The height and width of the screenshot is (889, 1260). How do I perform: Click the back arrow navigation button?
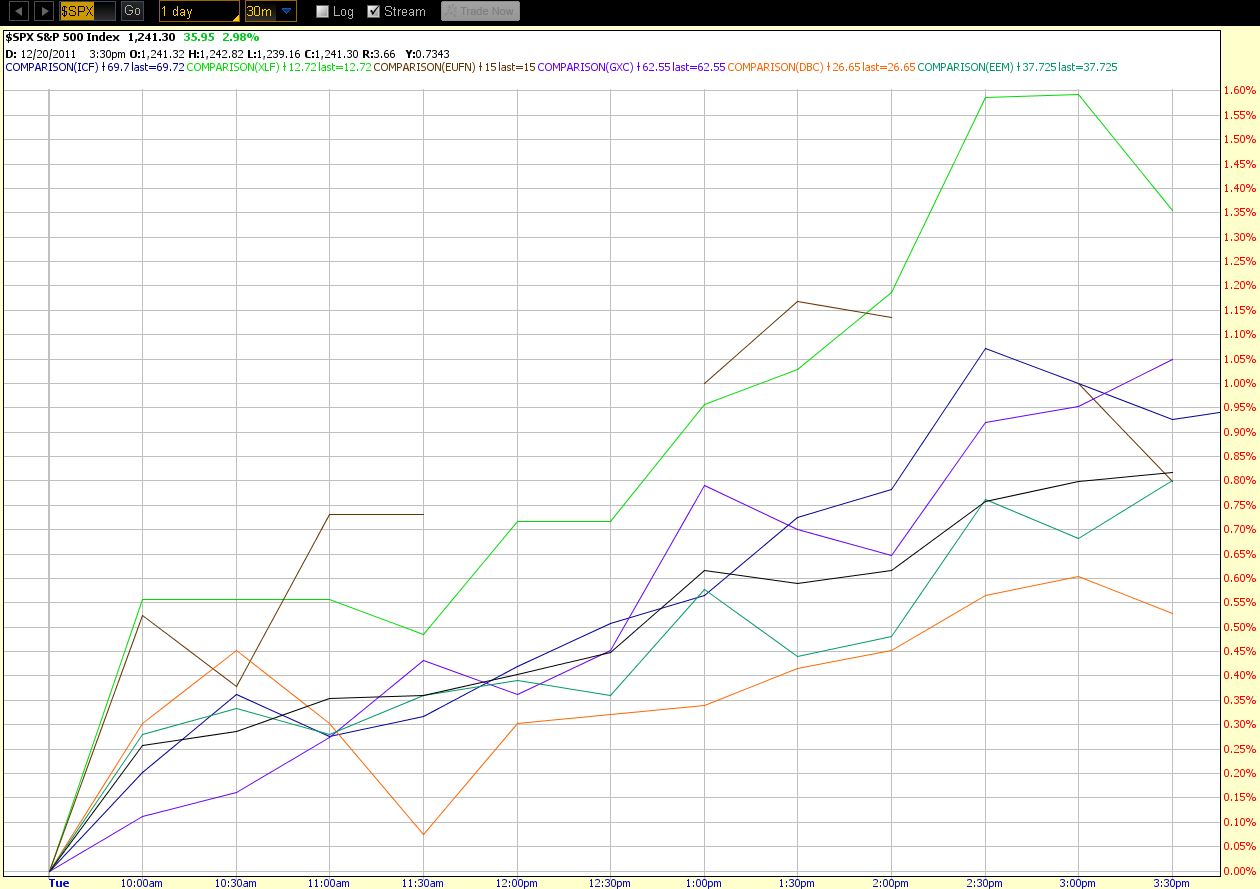(x=18, y=11)
